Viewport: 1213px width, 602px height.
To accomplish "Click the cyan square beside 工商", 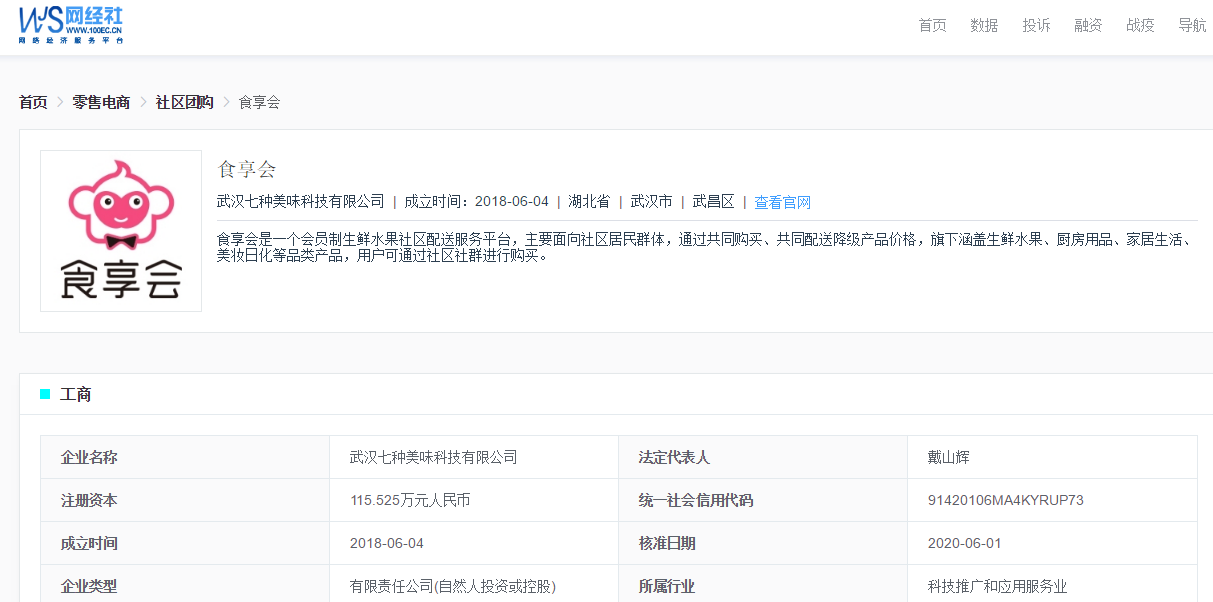I will pyautogui.click(x=45, y=395).
